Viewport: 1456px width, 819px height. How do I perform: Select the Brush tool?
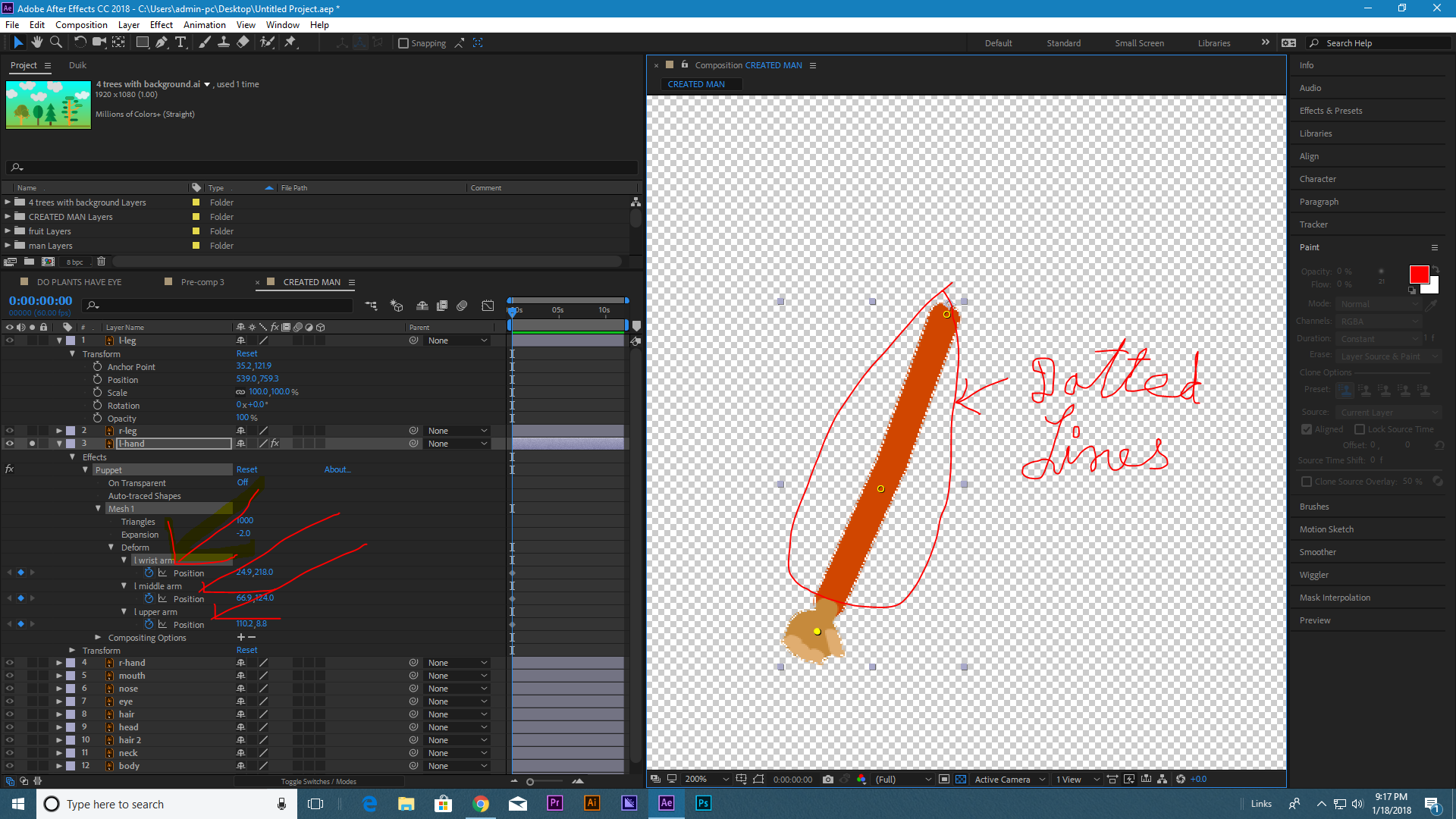[x=205, y=42]
